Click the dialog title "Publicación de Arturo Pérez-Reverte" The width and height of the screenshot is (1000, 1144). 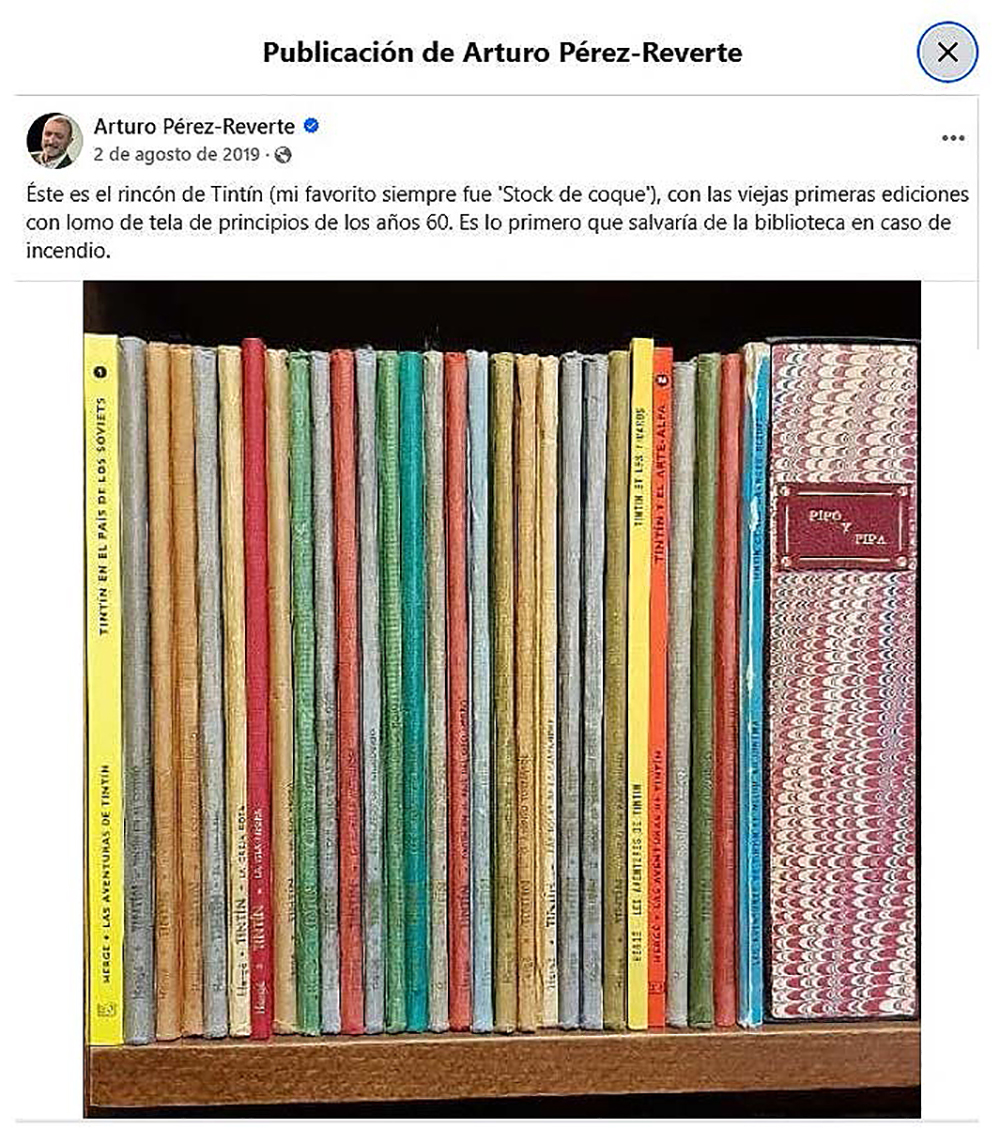[503, 53]
